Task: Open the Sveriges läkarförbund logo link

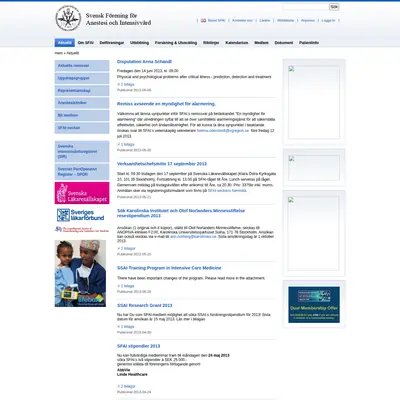Action: 80,215
